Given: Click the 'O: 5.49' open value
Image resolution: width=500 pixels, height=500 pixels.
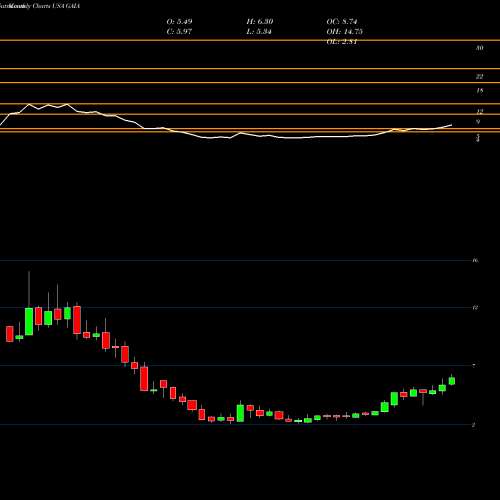Looking at the screenshot, I should [x=179, y=22].
